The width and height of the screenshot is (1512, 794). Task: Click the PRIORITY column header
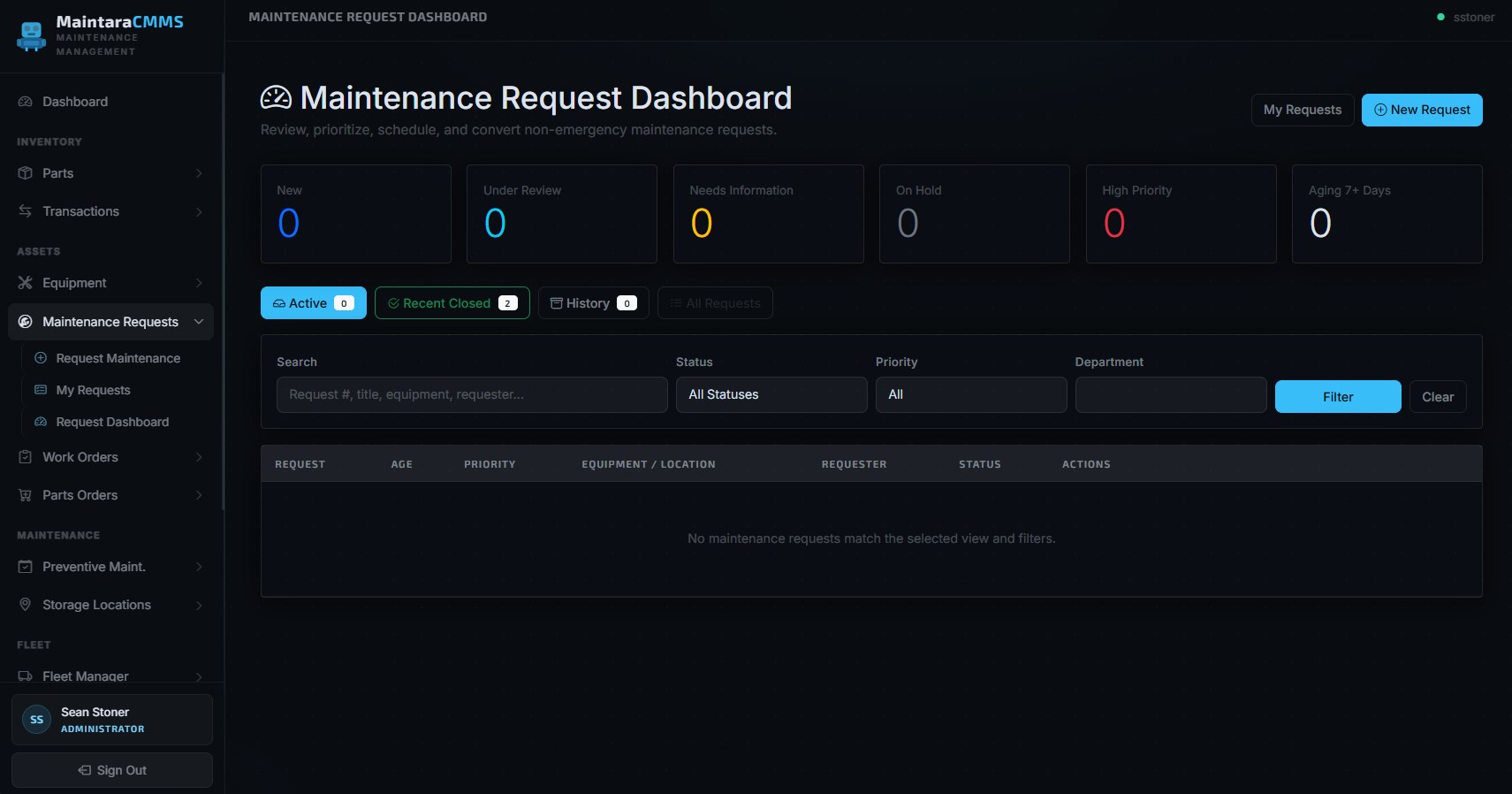[490, 464]
